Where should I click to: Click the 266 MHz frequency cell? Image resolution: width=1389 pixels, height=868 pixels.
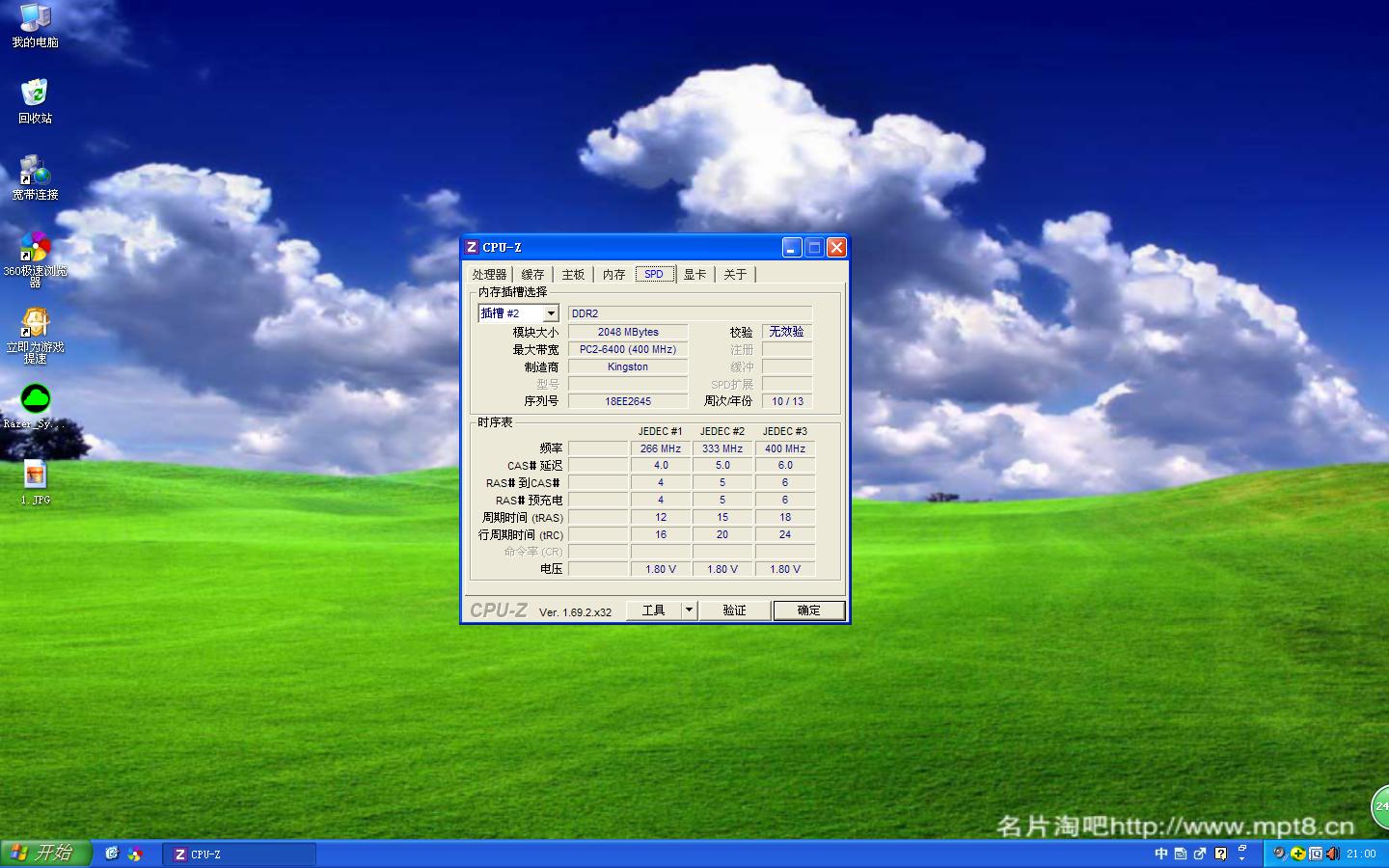(x=661, y=448)
